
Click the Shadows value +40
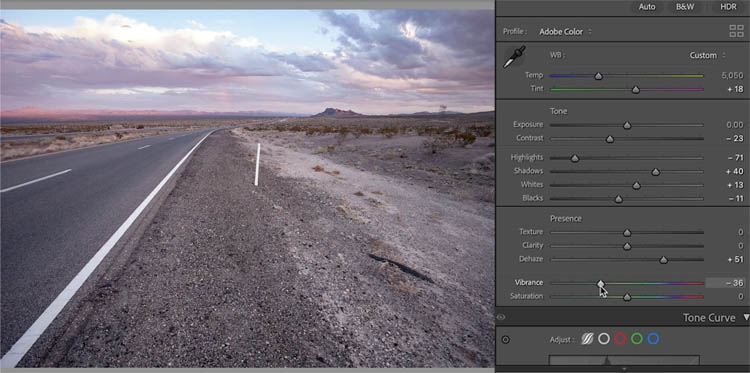pyautogui.click(x=735, y=171)
